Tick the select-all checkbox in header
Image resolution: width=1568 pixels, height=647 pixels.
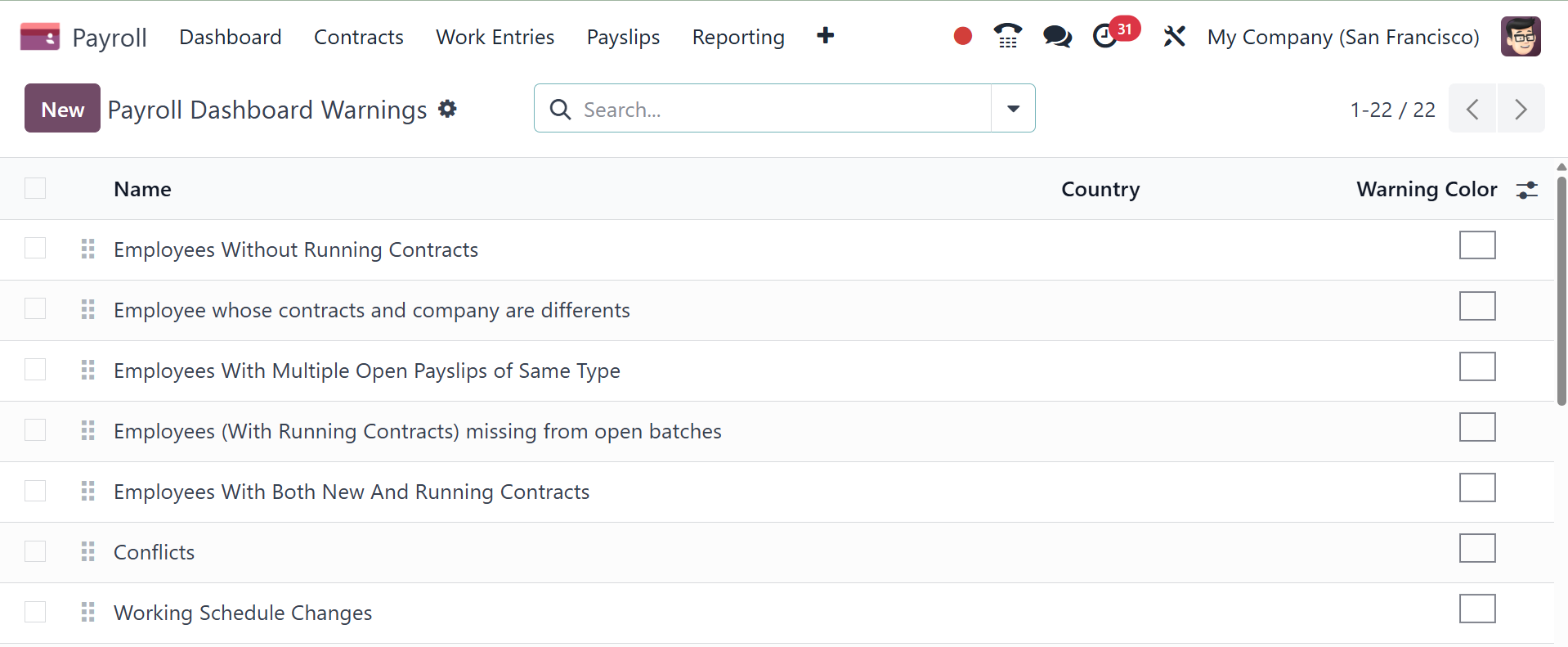(x=35, y=189)
